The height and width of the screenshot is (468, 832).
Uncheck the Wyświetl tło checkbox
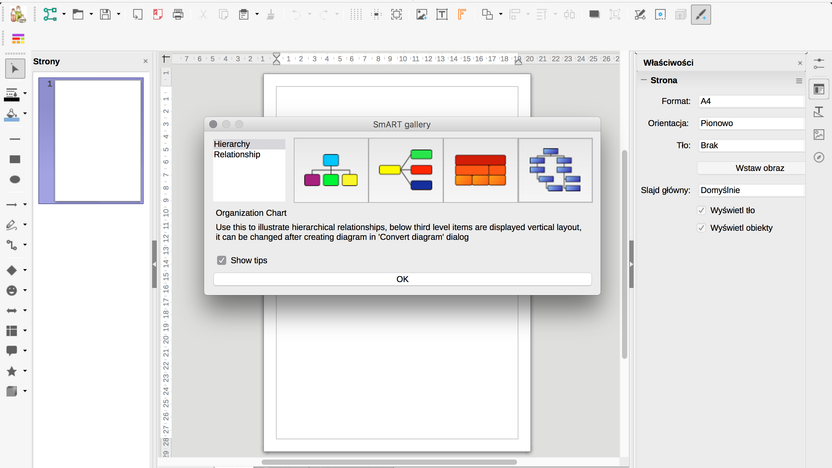[x=701, y=210]
